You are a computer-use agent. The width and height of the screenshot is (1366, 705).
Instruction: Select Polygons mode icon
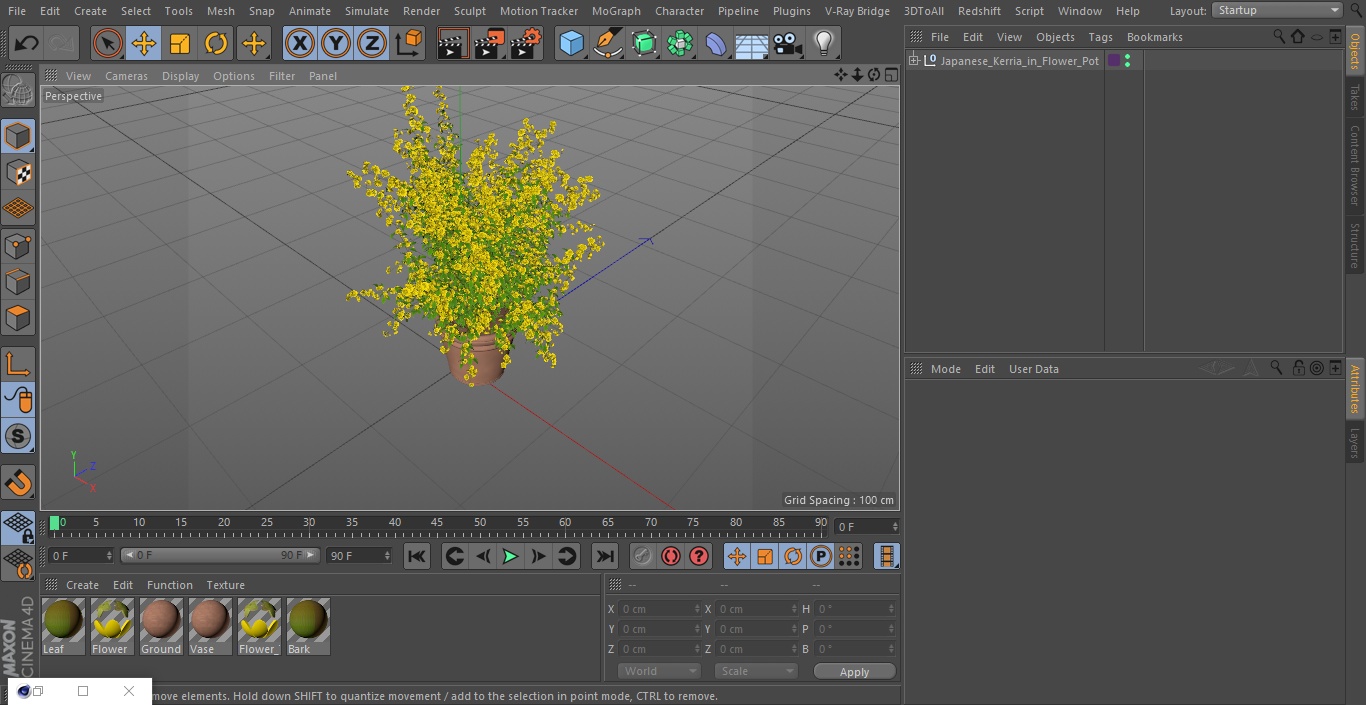click(x=18, y=318)
